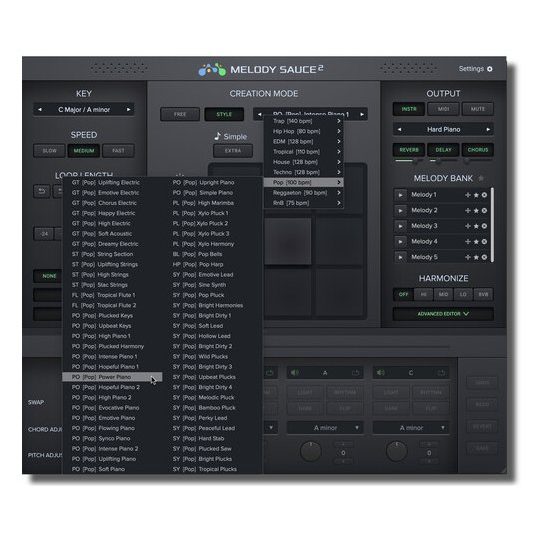Click the drag-move icon for Melody 2
The image size is (540, 540).
click(468, 210)
